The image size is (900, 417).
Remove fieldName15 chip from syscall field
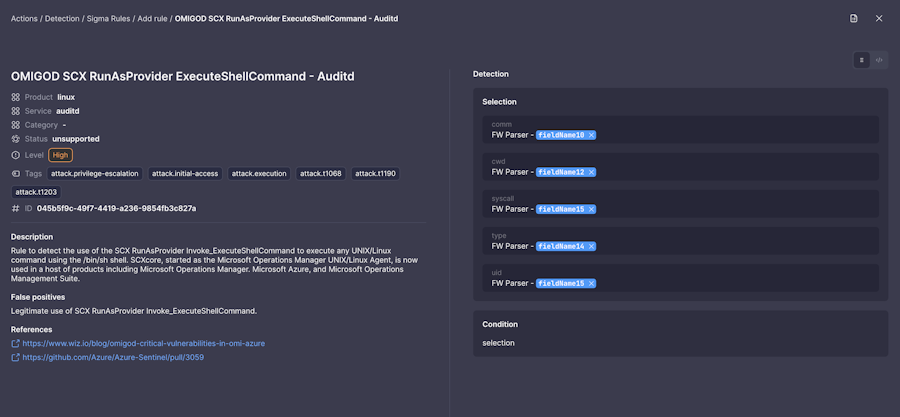coord(591,209)
